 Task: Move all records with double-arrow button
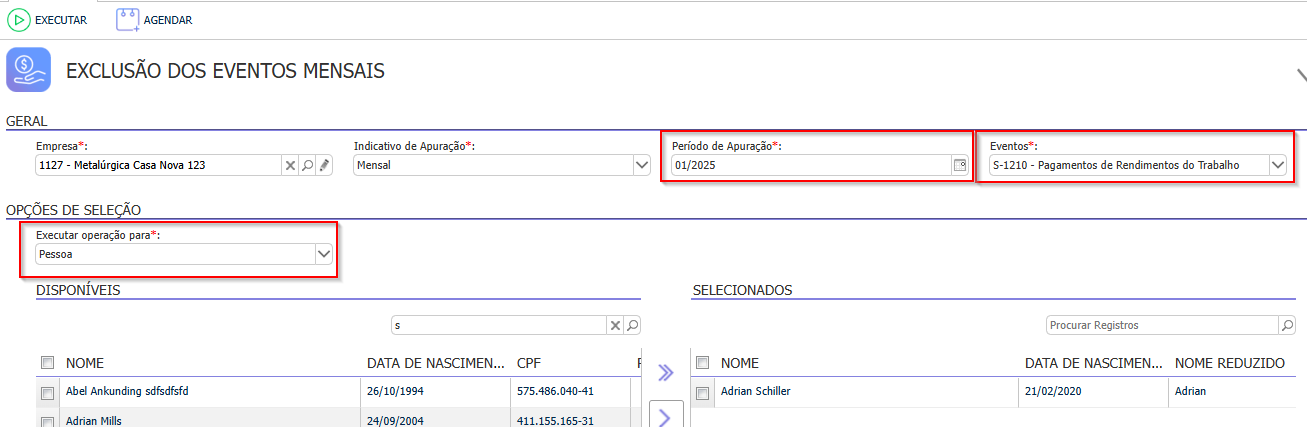tap(665, 373)
